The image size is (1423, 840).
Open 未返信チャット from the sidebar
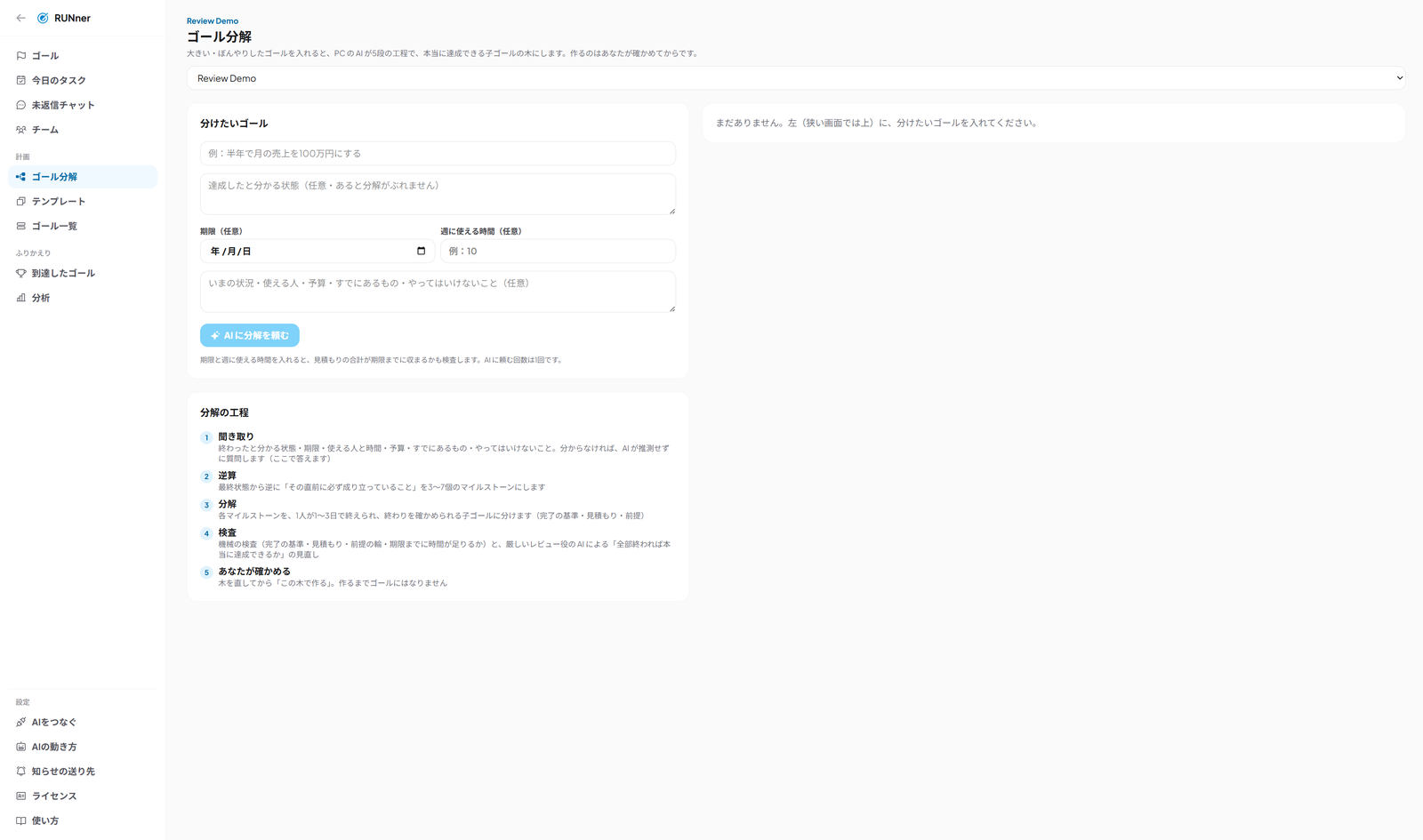point(83,105)
